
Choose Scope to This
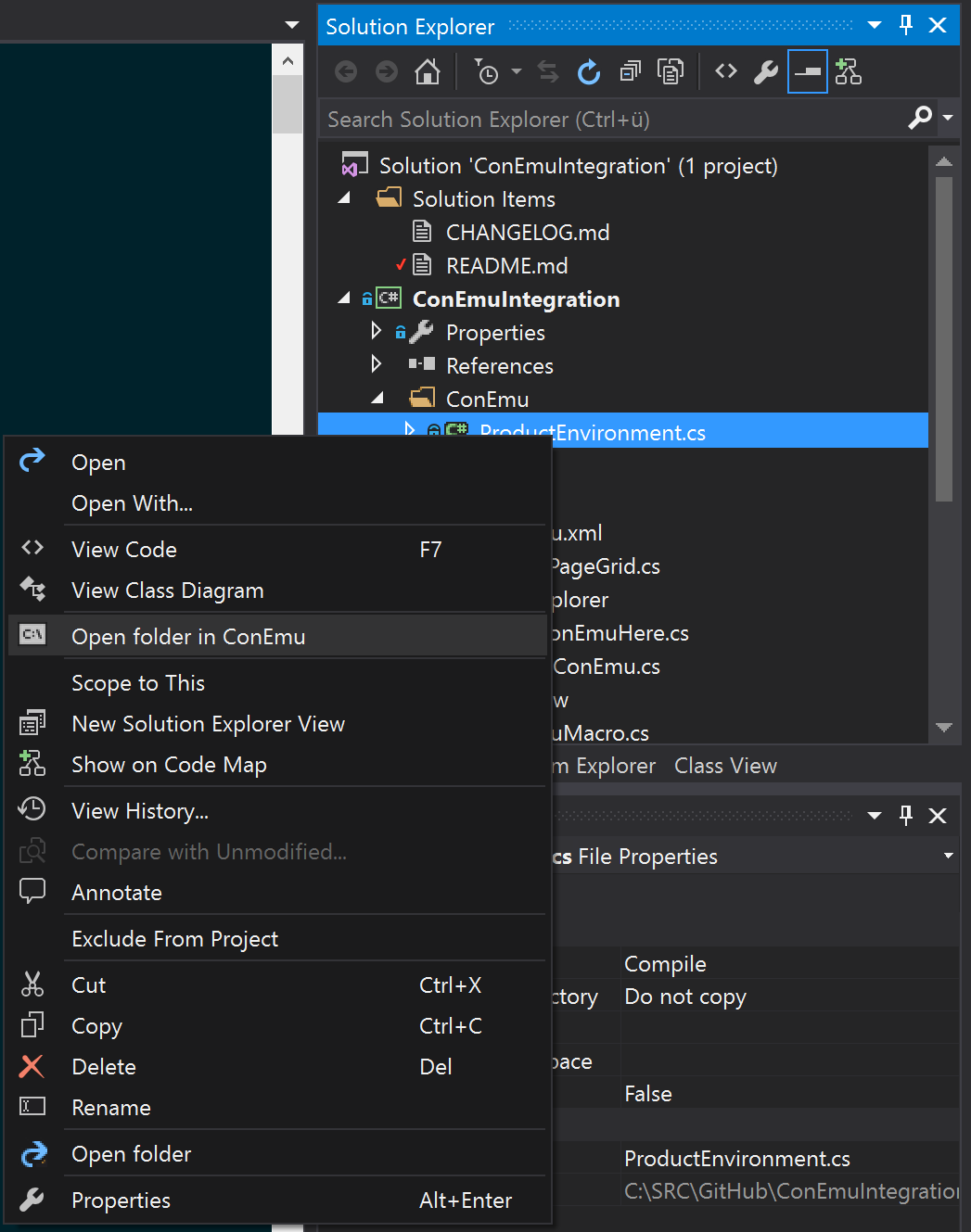point(138,683)
